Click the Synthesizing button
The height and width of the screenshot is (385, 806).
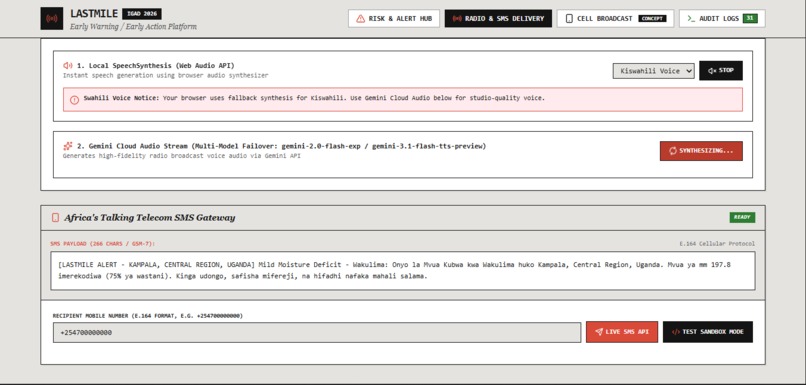click(x=701, y=151)
